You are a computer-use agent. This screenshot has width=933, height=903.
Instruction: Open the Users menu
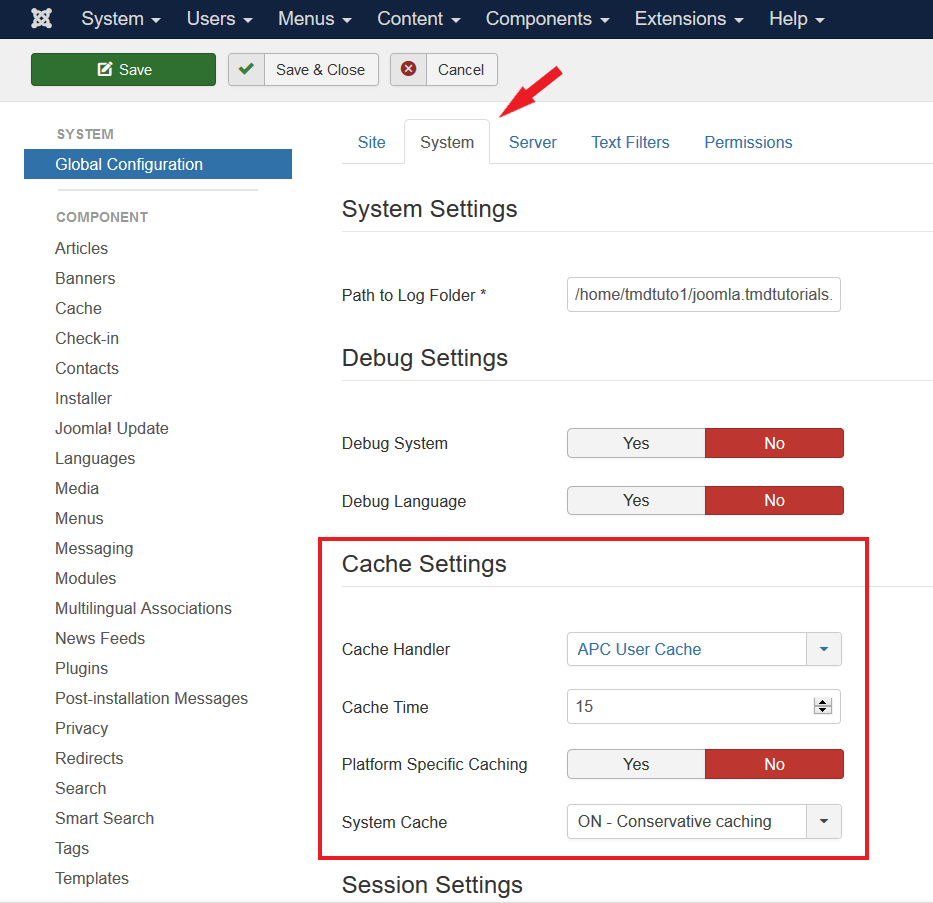pyautogui.click(x=219, y=19)
